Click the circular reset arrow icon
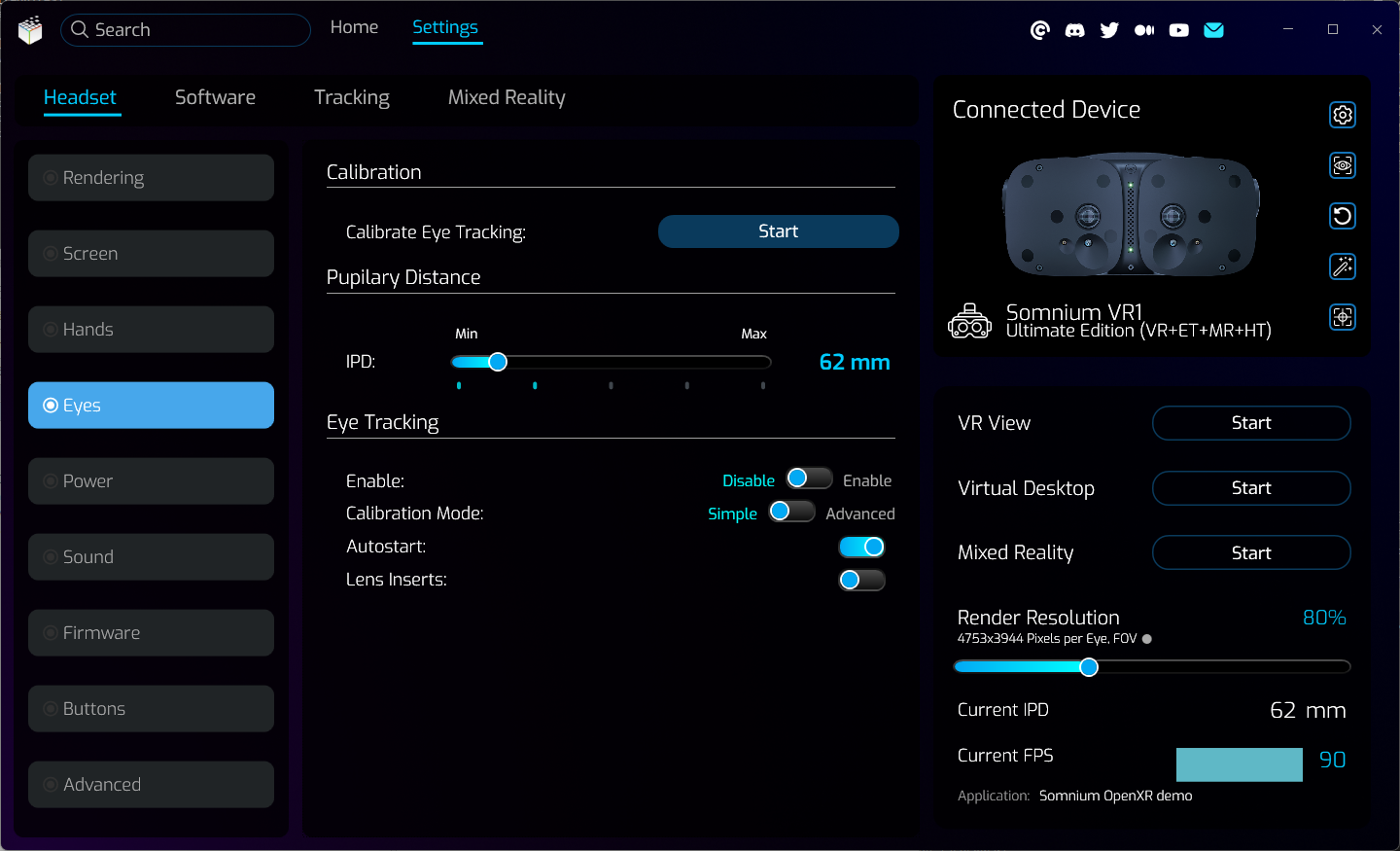The width and height of the screenshot is (1400, 851). coord(1343,216)
